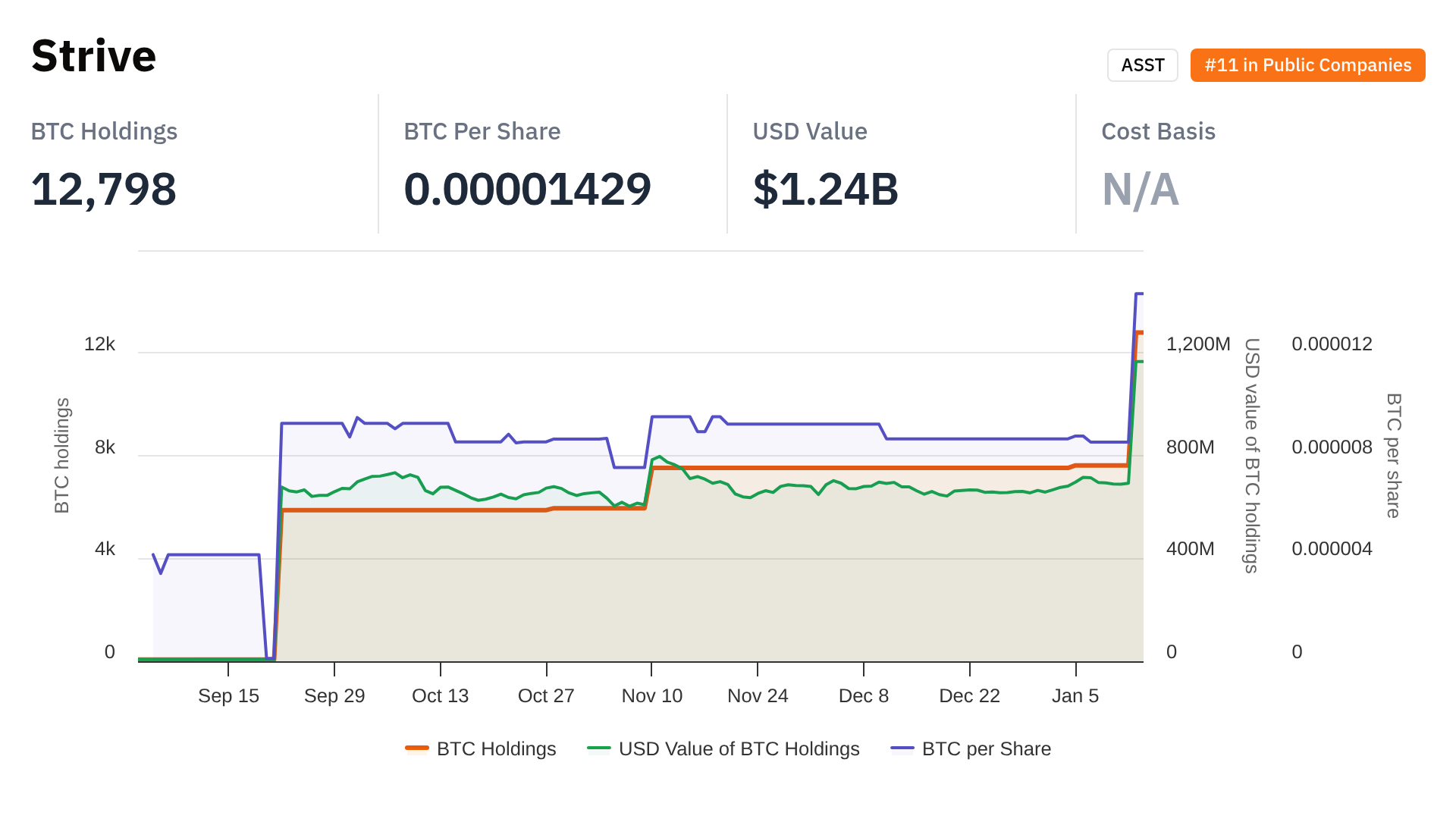
Task: Click the orange BTC Holdings legend swatch
Action: pos(417,749)
